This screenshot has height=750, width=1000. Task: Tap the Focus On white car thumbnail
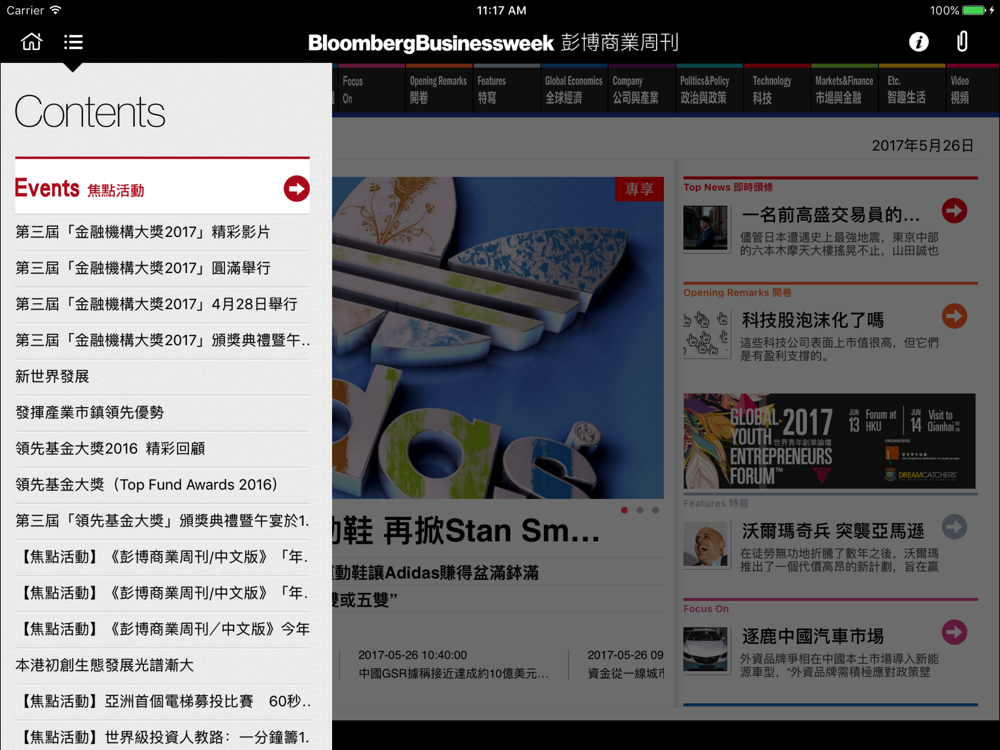[x=705, y=649]
